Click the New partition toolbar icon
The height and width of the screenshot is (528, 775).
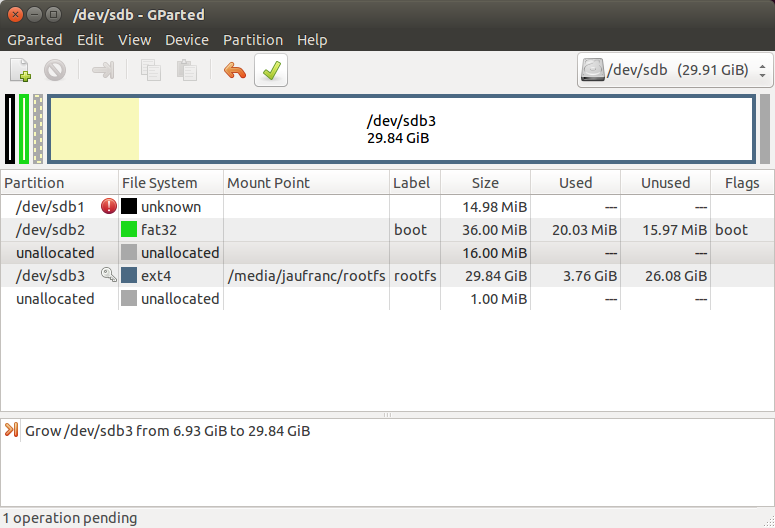(21, 70)
